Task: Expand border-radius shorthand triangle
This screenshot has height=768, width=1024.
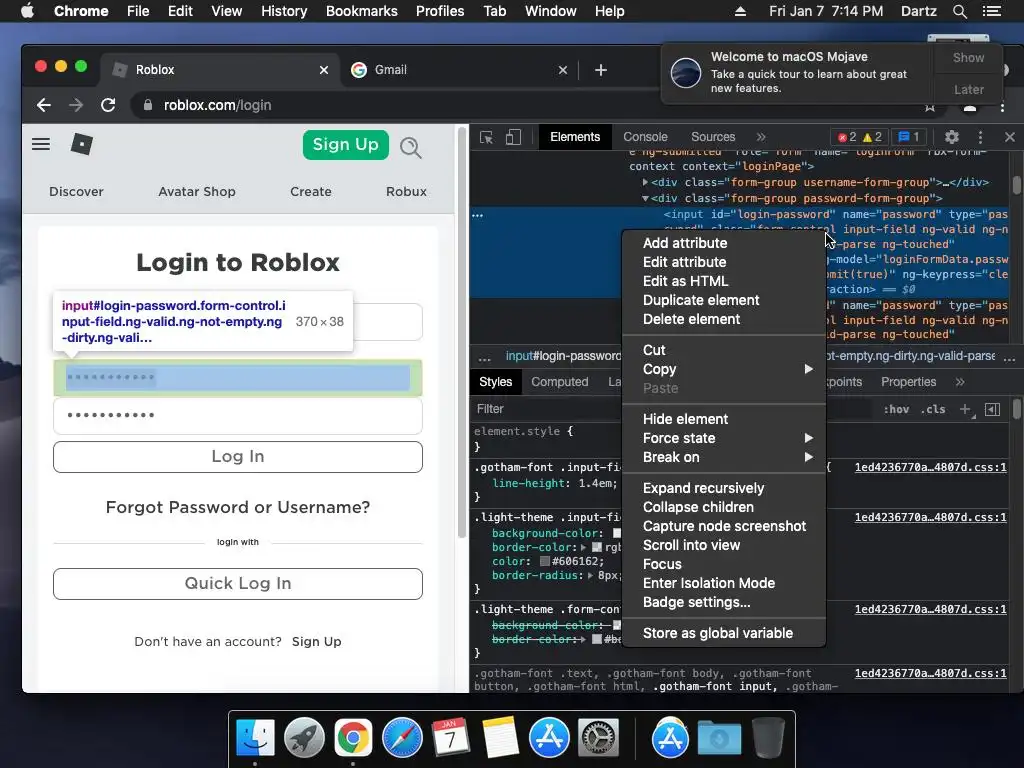Action: pyautogui.click(x=590, y=575)
